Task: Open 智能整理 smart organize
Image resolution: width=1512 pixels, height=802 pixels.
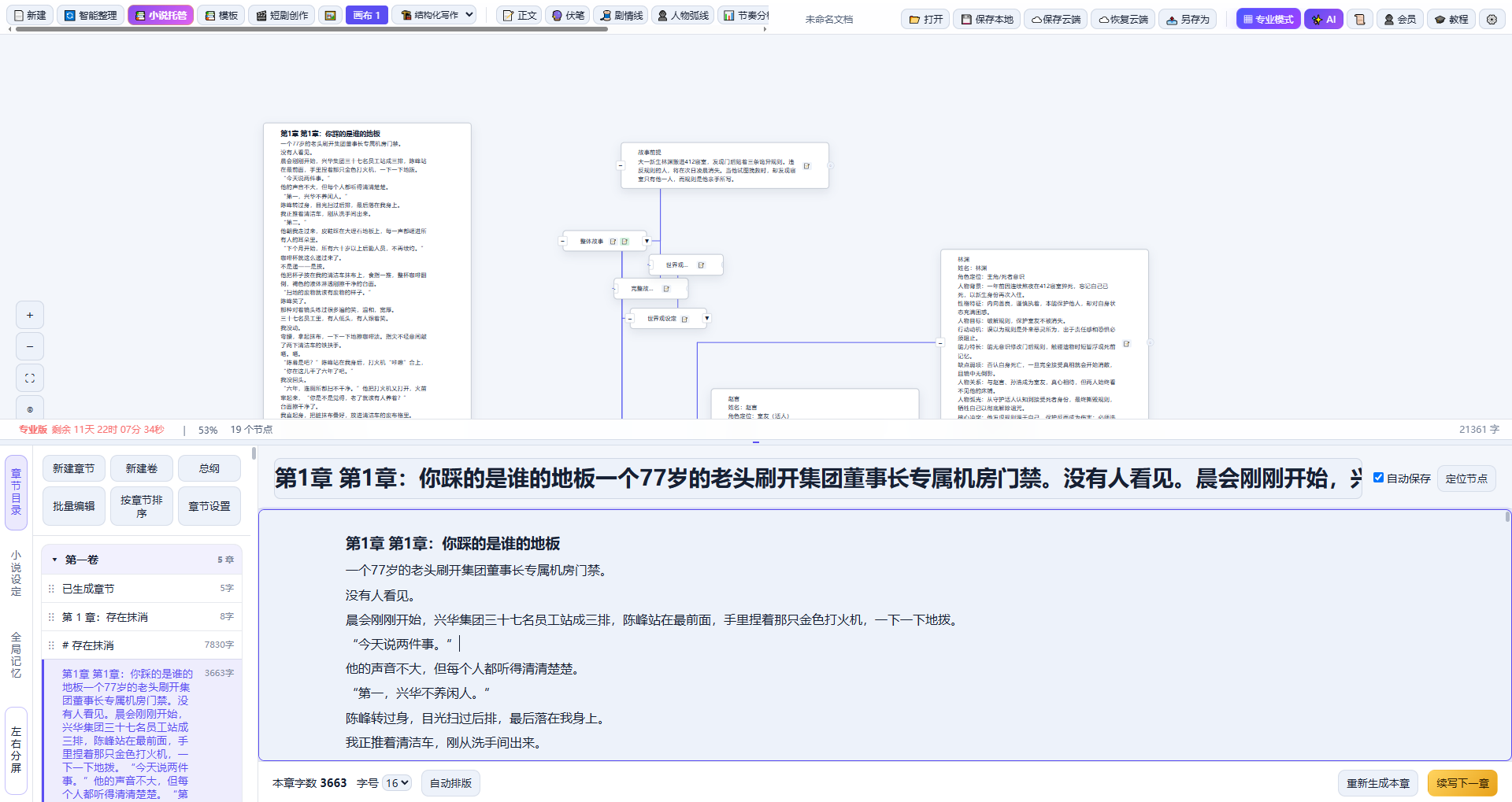Action: point(91,15)
